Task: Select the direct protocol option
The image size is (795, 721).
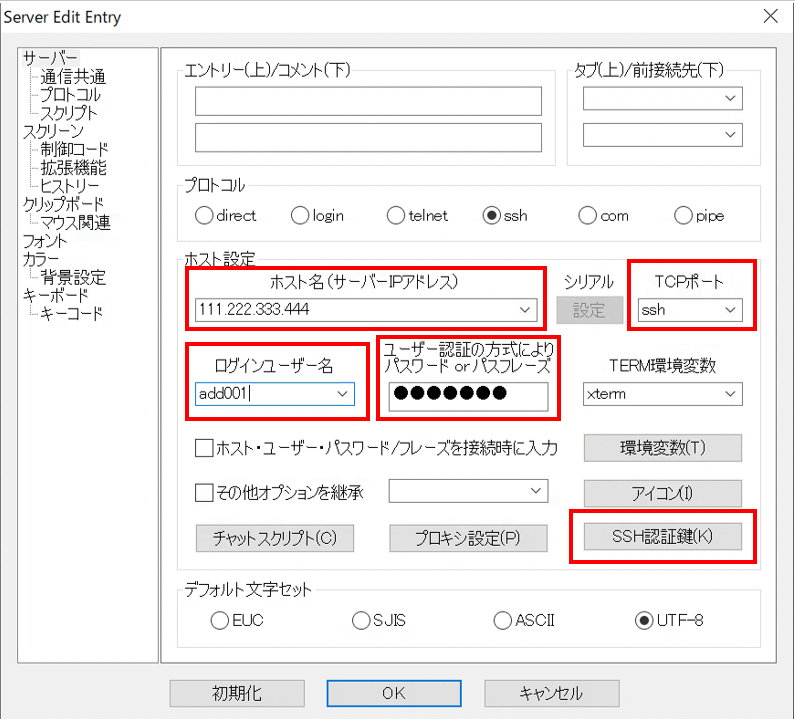Action: [204, 215]
